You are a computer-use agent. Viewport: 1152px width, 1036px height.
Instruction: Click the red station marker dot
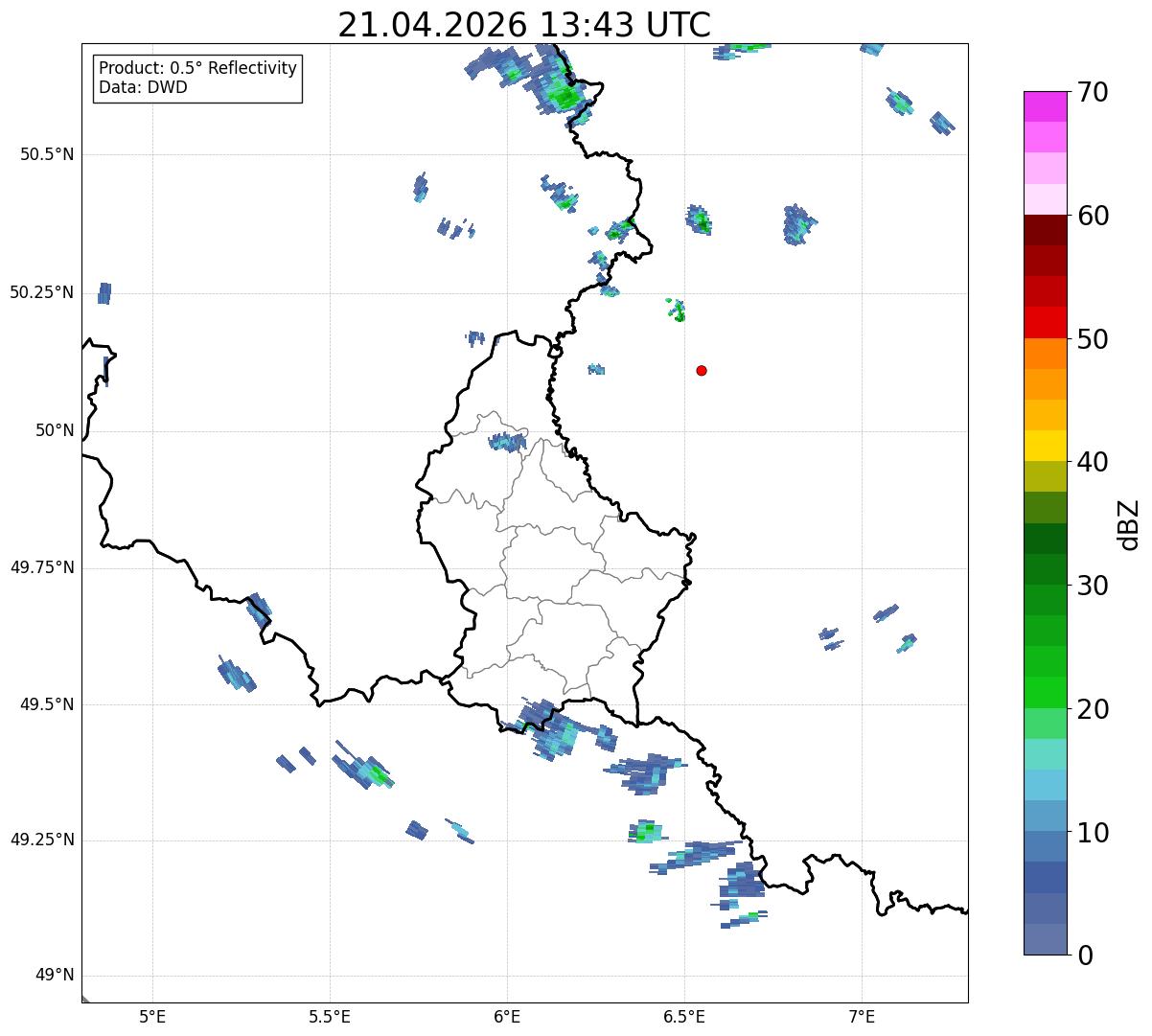pyautogui.click(x=702, y=370)
